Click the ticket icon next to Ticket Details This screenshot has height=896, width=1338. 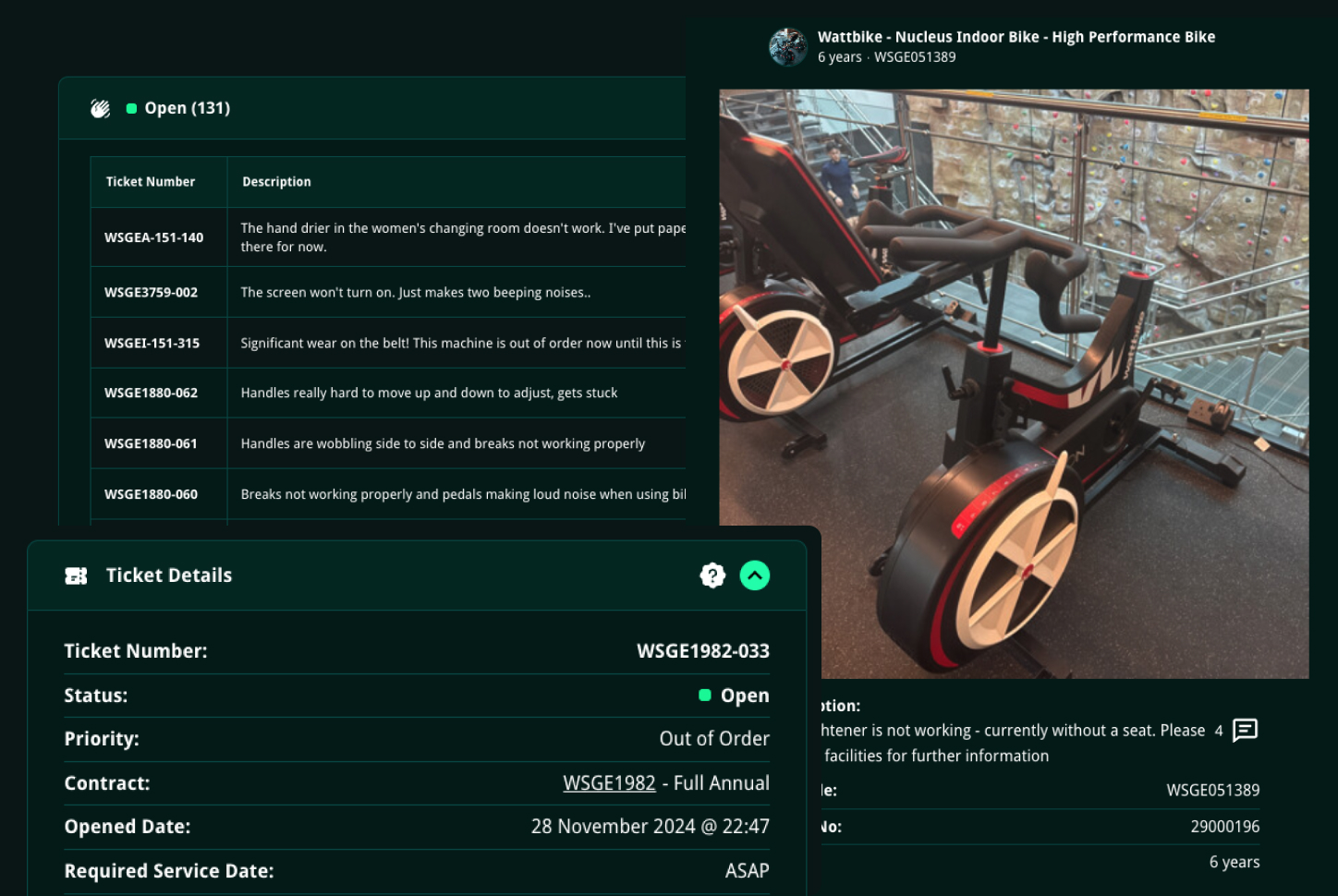[x=76, y=576]
